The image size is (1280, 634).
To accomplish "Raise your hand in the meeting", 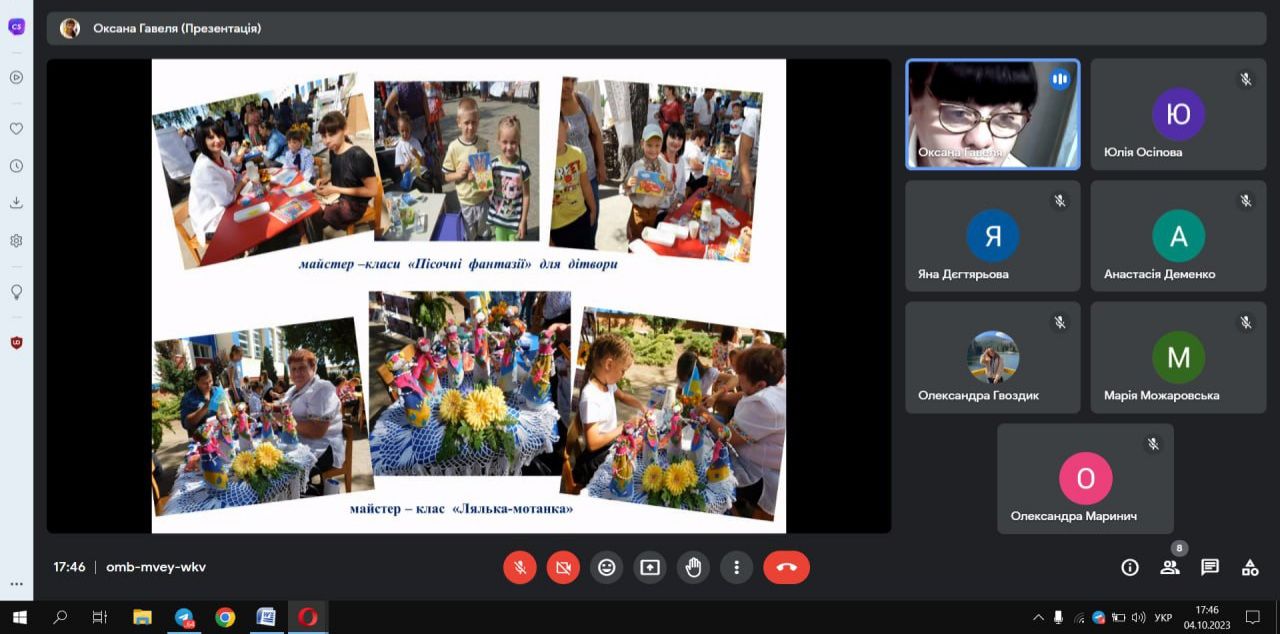I will [x=694, y=567].
